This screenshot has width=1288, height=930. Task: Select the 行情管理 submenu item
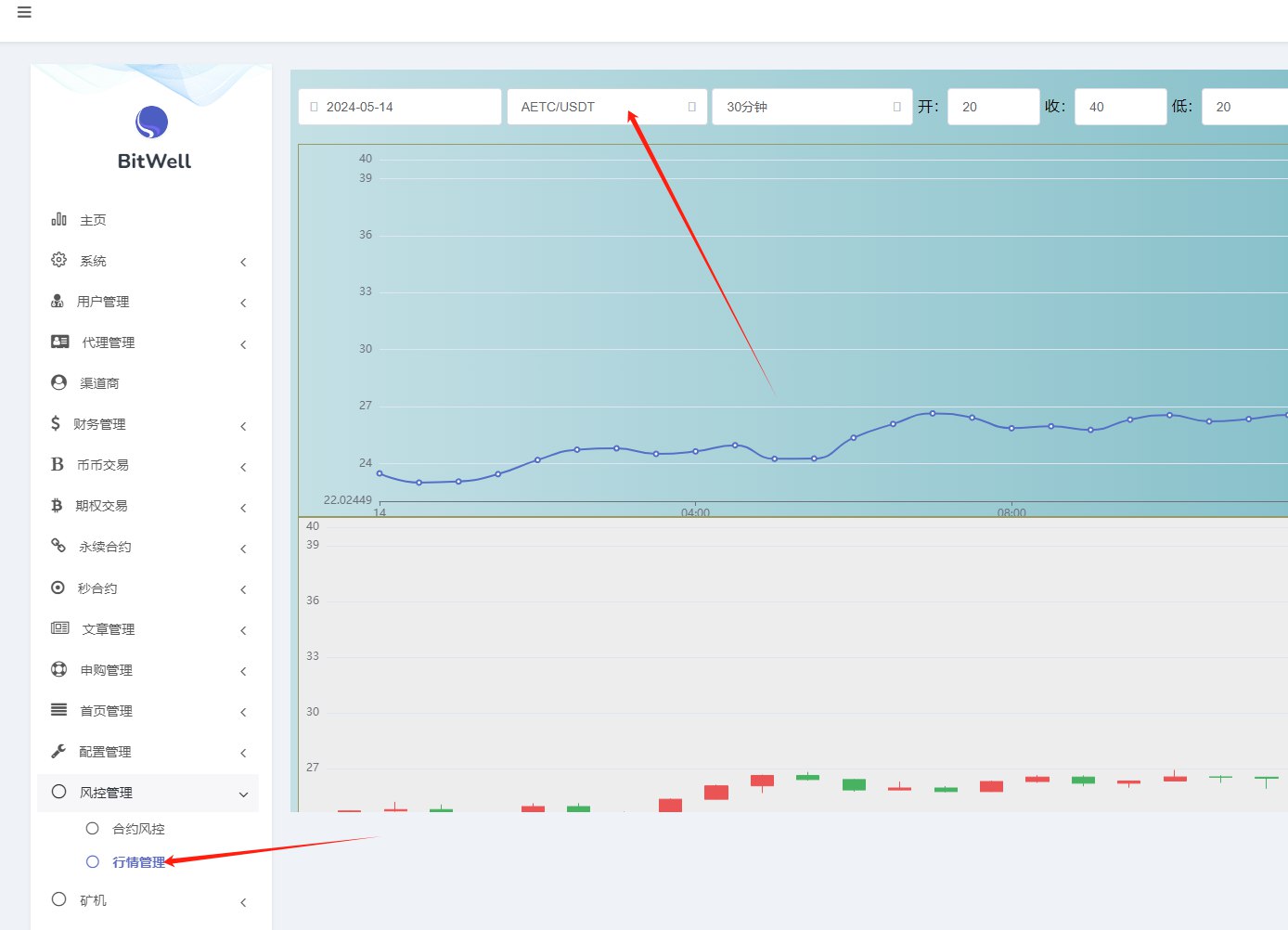coord(138,862)
